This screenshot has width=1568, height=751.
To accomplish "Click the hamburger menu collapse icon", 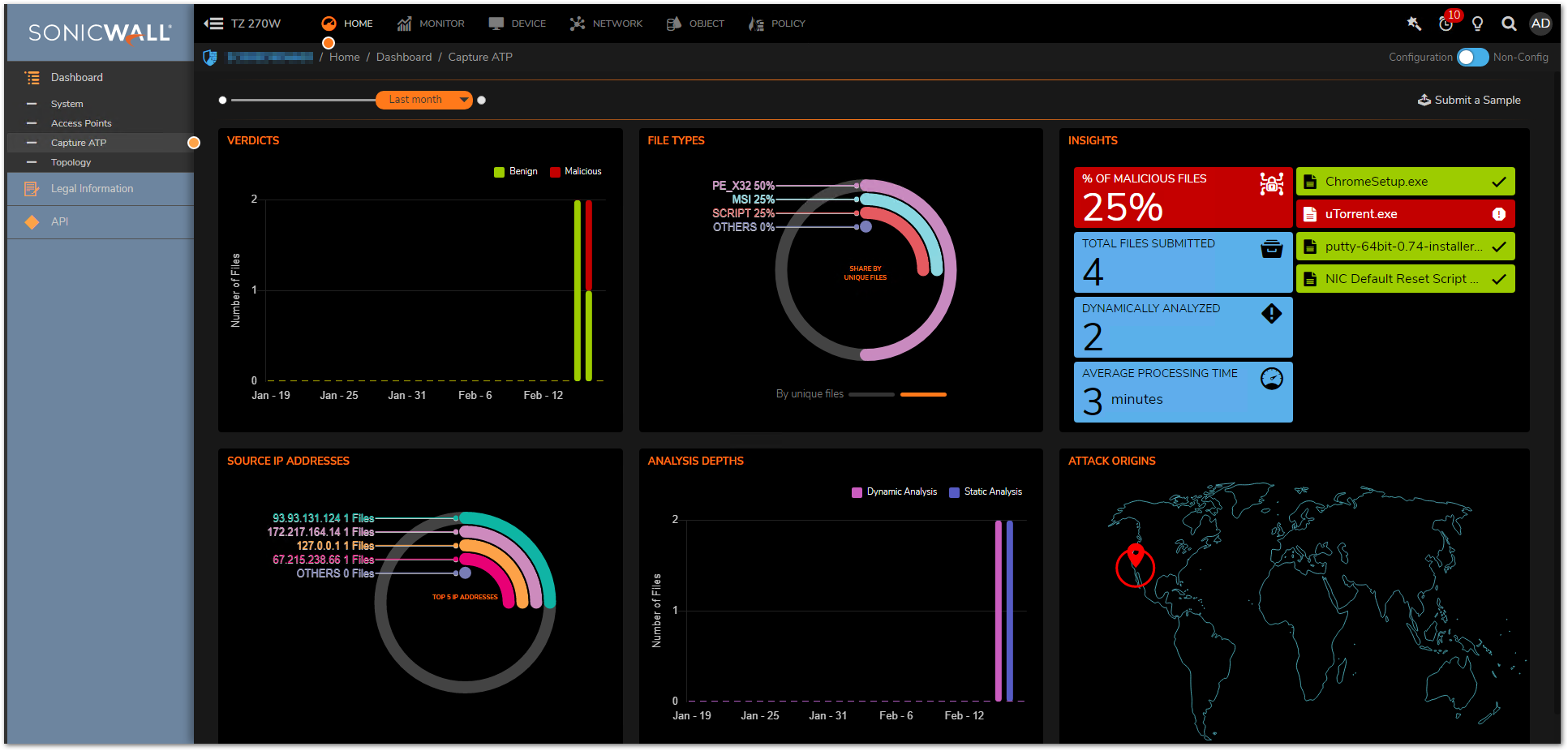I will [213, 24].
